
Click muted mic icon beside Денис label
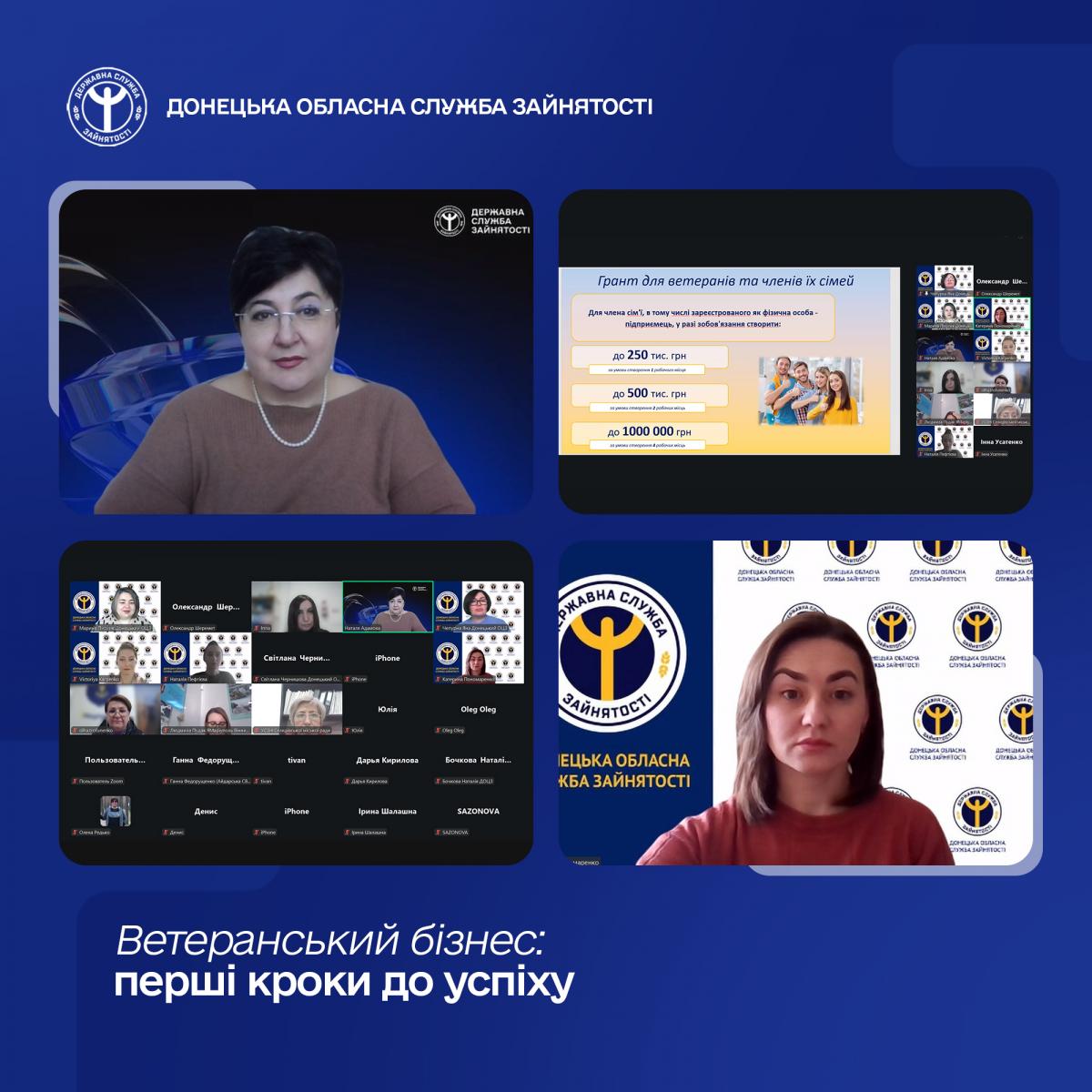point(166,832)
